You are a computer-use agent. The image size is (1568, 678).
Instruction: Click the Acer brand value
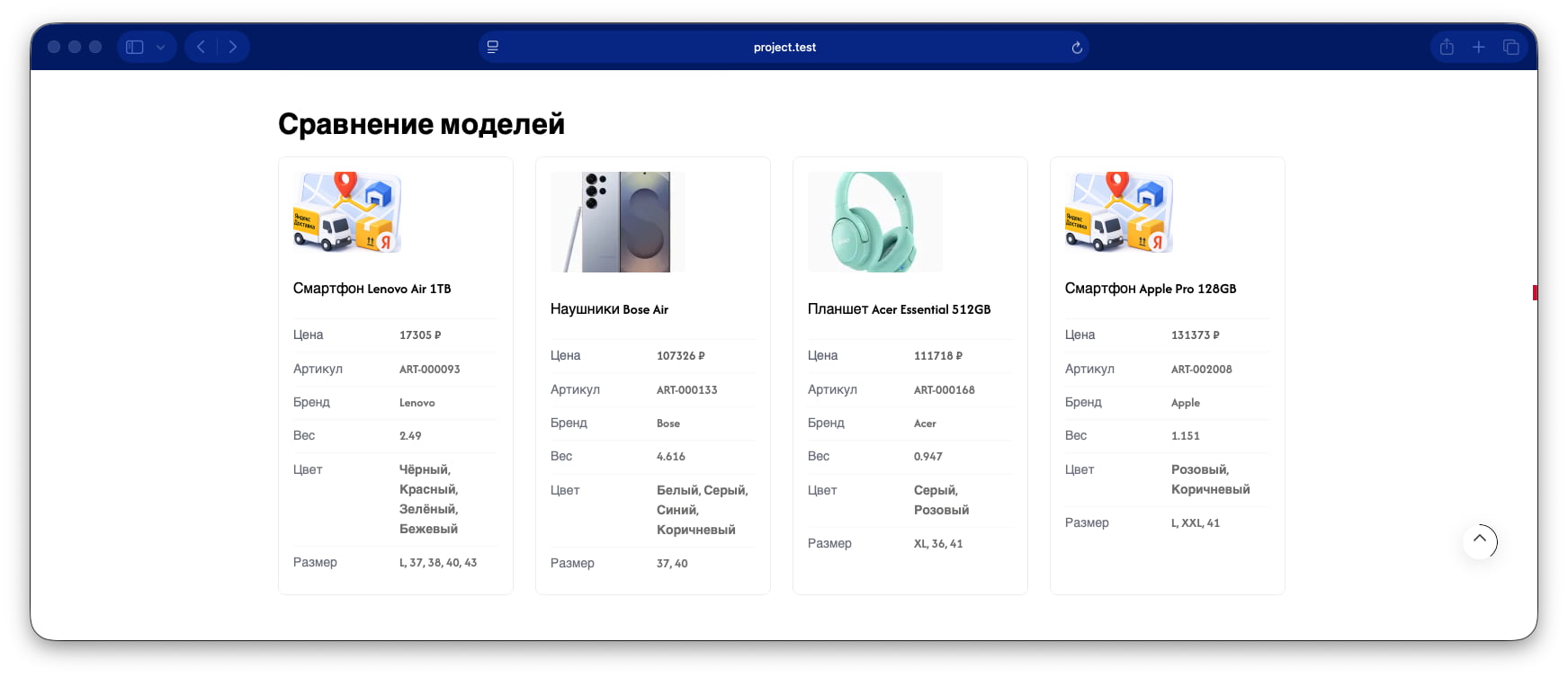[925, 424]
